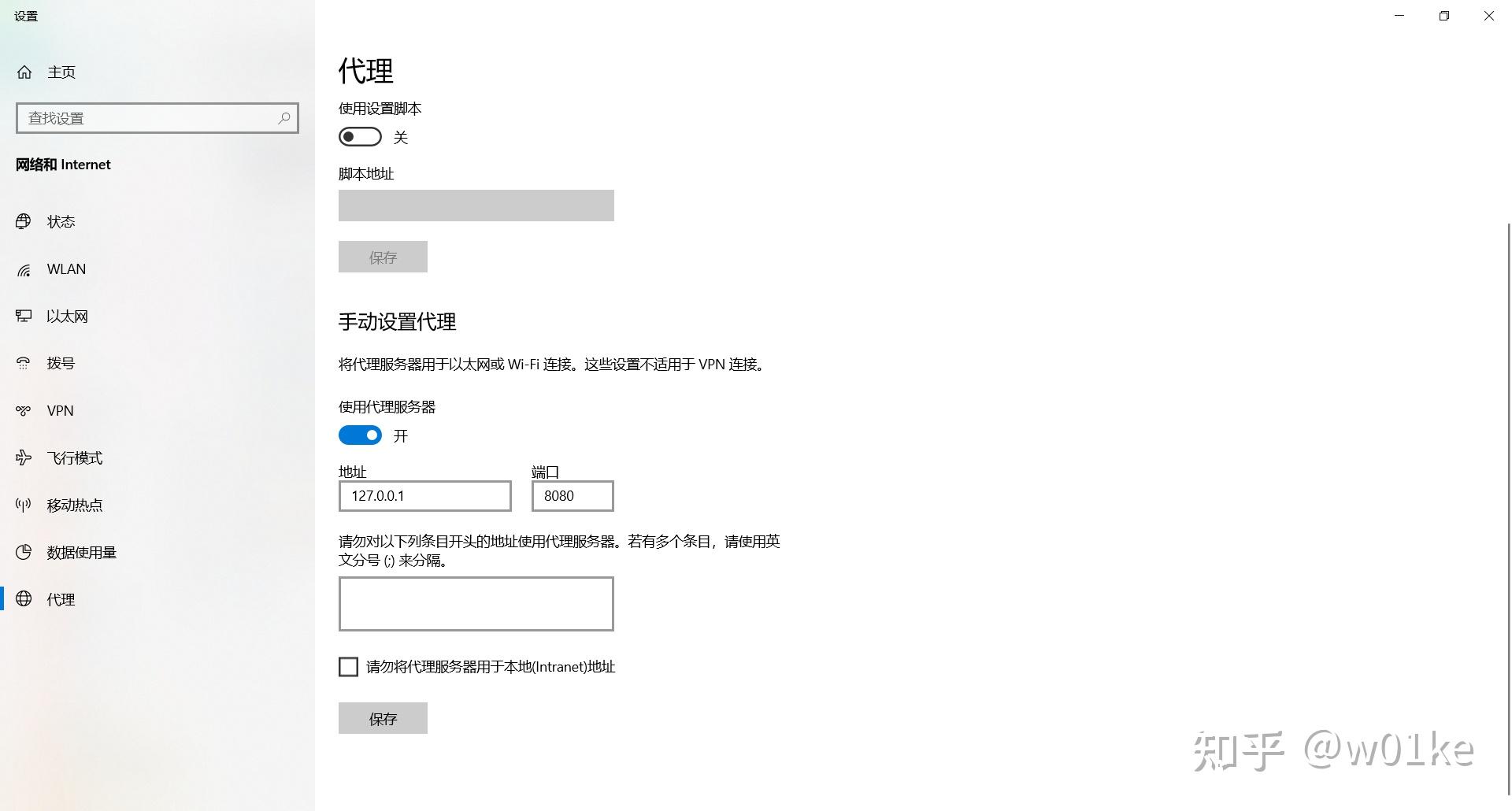
Task: Select 以太网 in the sidebar
Action: 157,316
